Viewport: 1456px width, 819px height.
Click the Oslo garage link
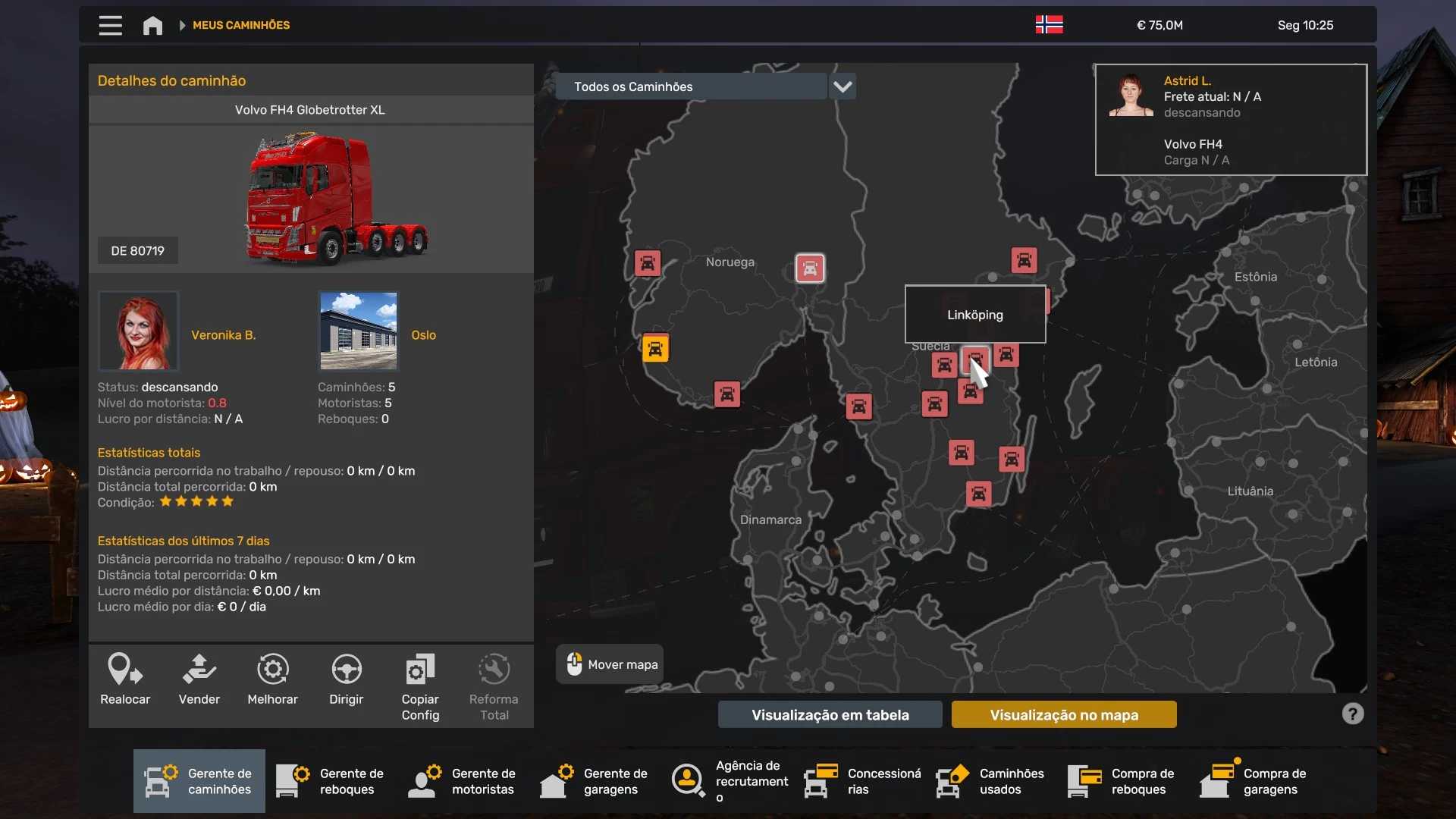[x=423, y=334]
